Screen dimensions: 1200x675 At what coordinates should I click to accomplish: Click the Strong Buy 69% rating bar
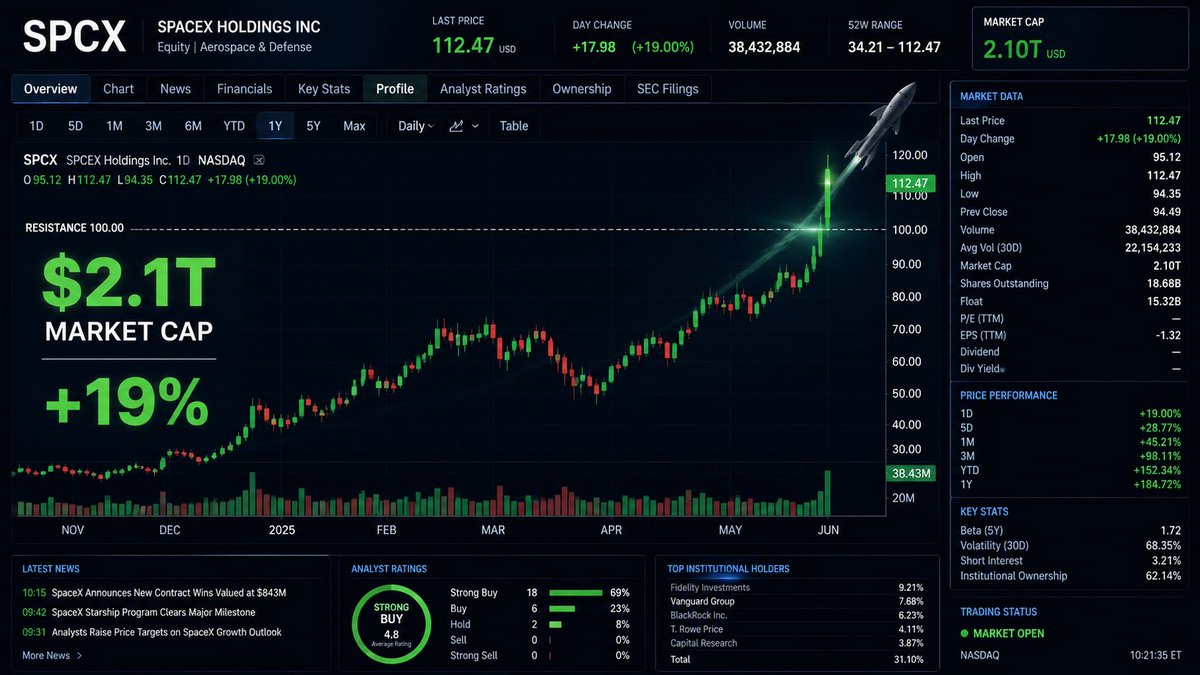click(x=576, y=593)
